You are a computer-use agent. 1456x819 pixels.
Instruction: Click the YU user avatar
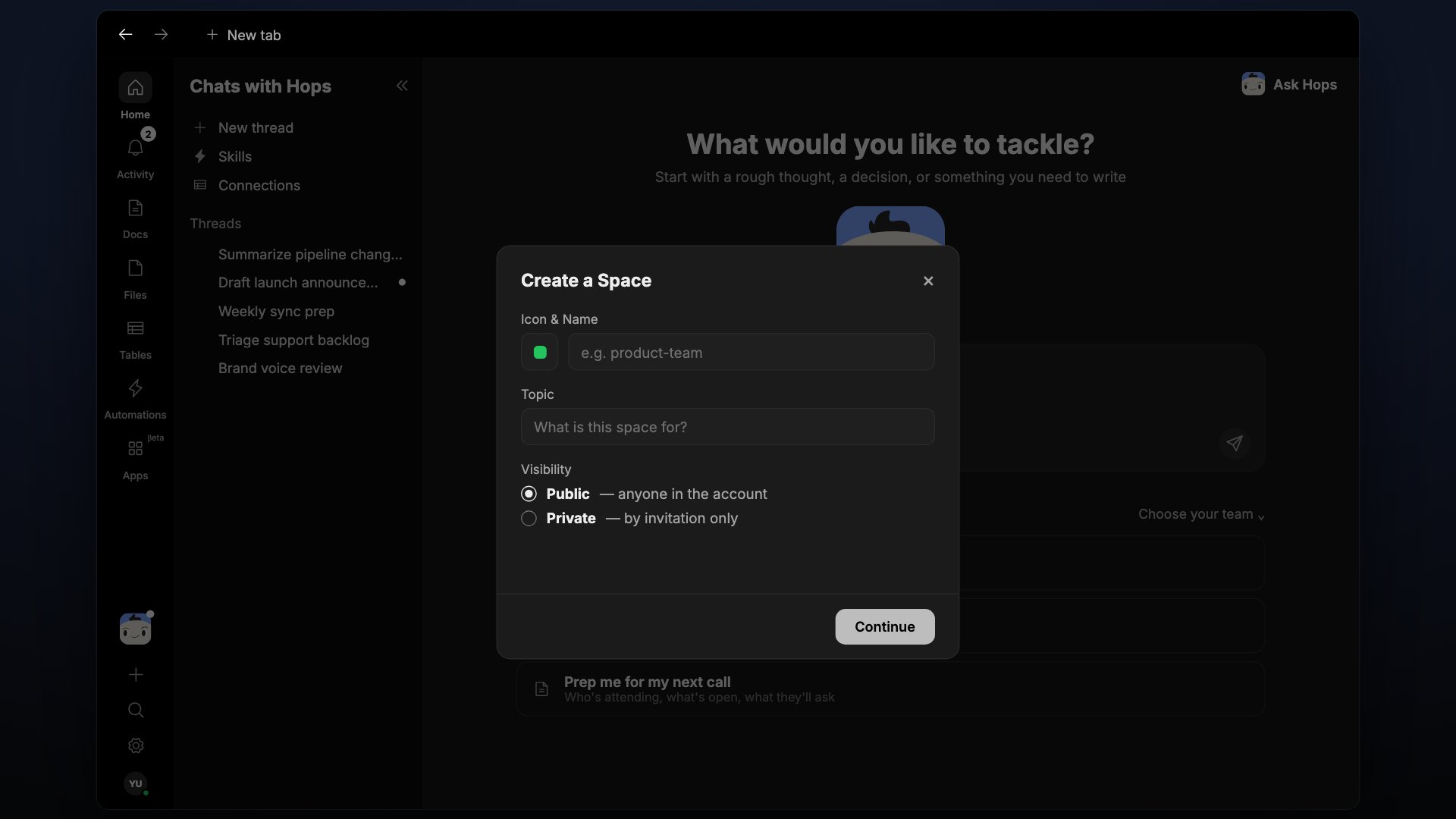(136, 784)
